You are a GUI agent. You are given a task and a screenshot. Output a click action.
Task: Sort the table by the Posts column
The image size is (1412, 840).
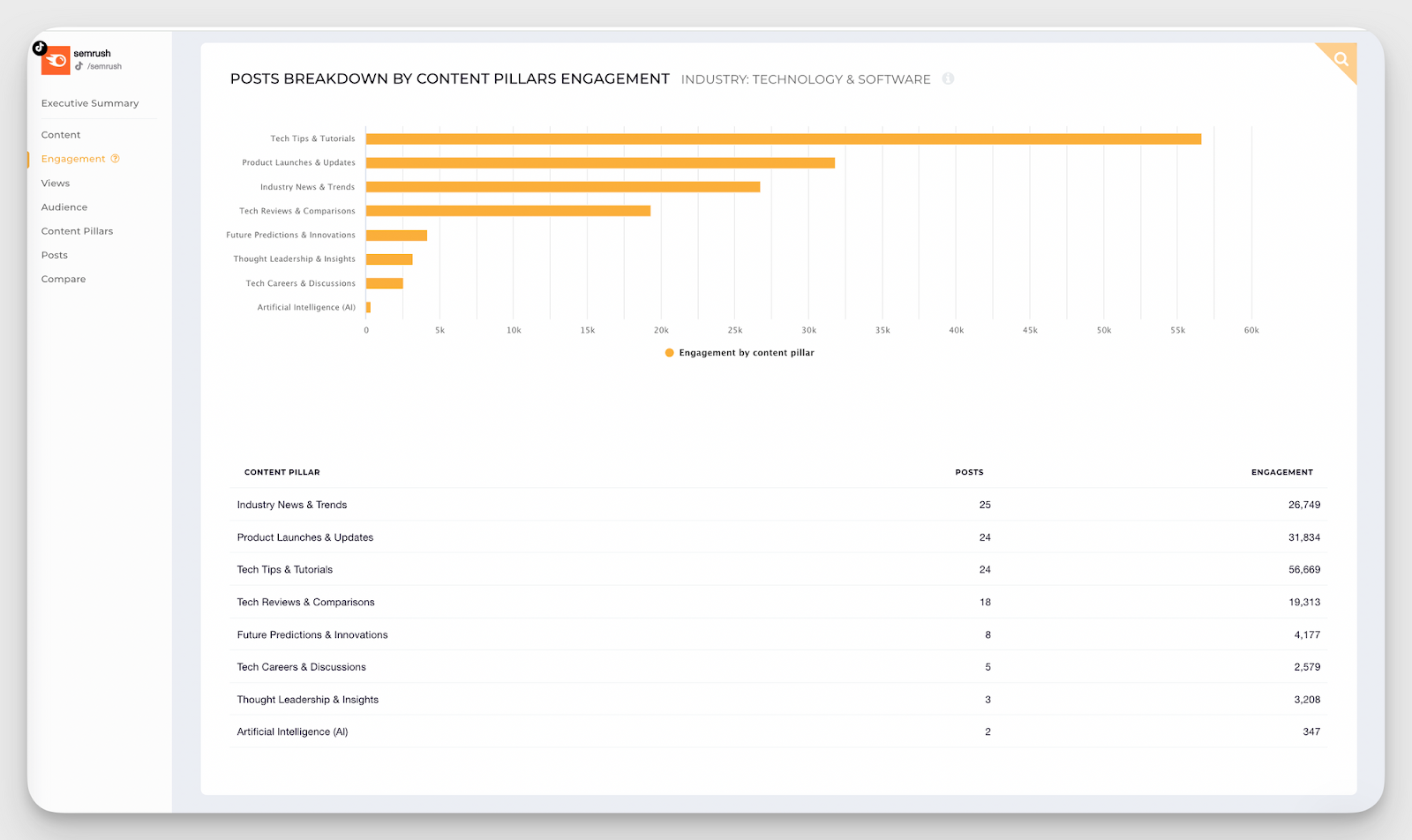coord(969,472)
